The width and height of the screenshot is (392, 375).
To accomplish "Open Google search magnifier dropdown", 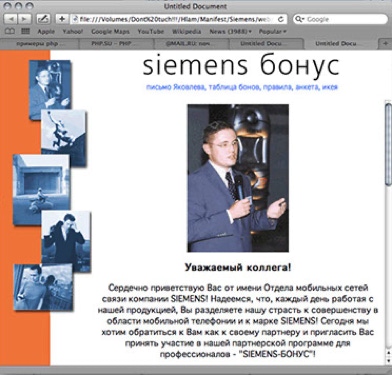I will pos(300,19).
